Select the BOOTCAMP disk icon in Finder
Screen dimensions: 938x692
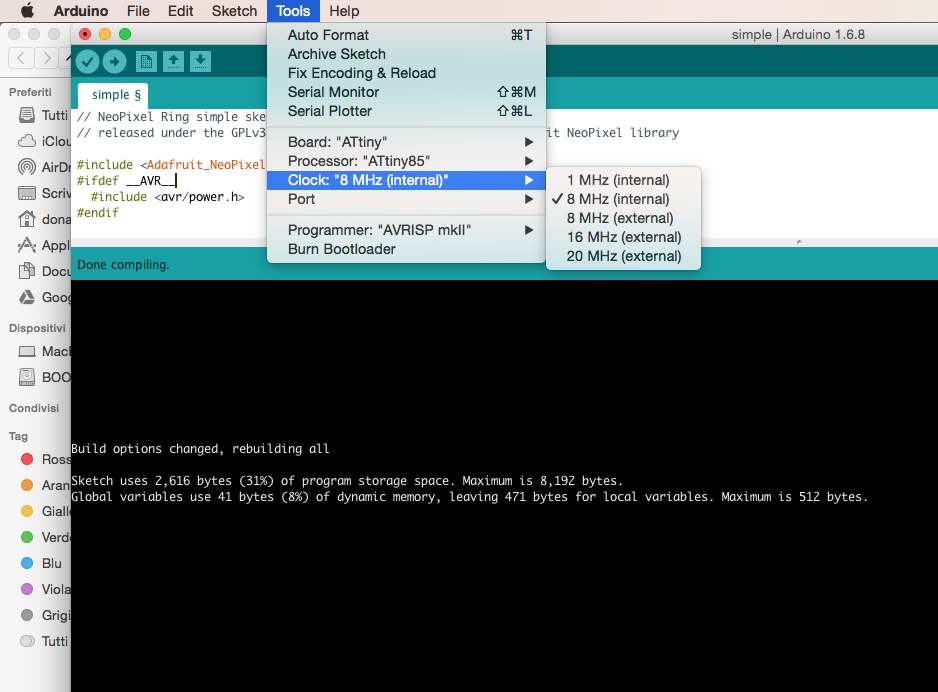[x=27, y=377]
